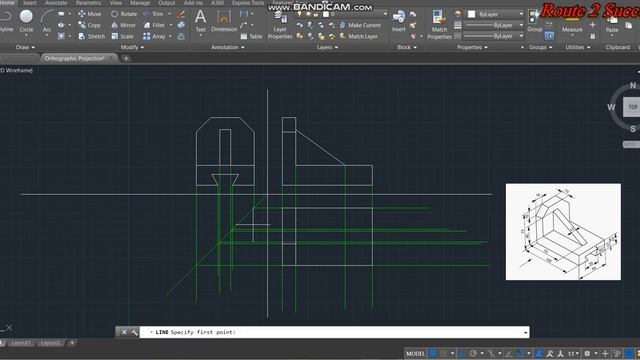Click the isometric reference image thumbnail
The image size is (640, 360).
(x=563, y=232)
